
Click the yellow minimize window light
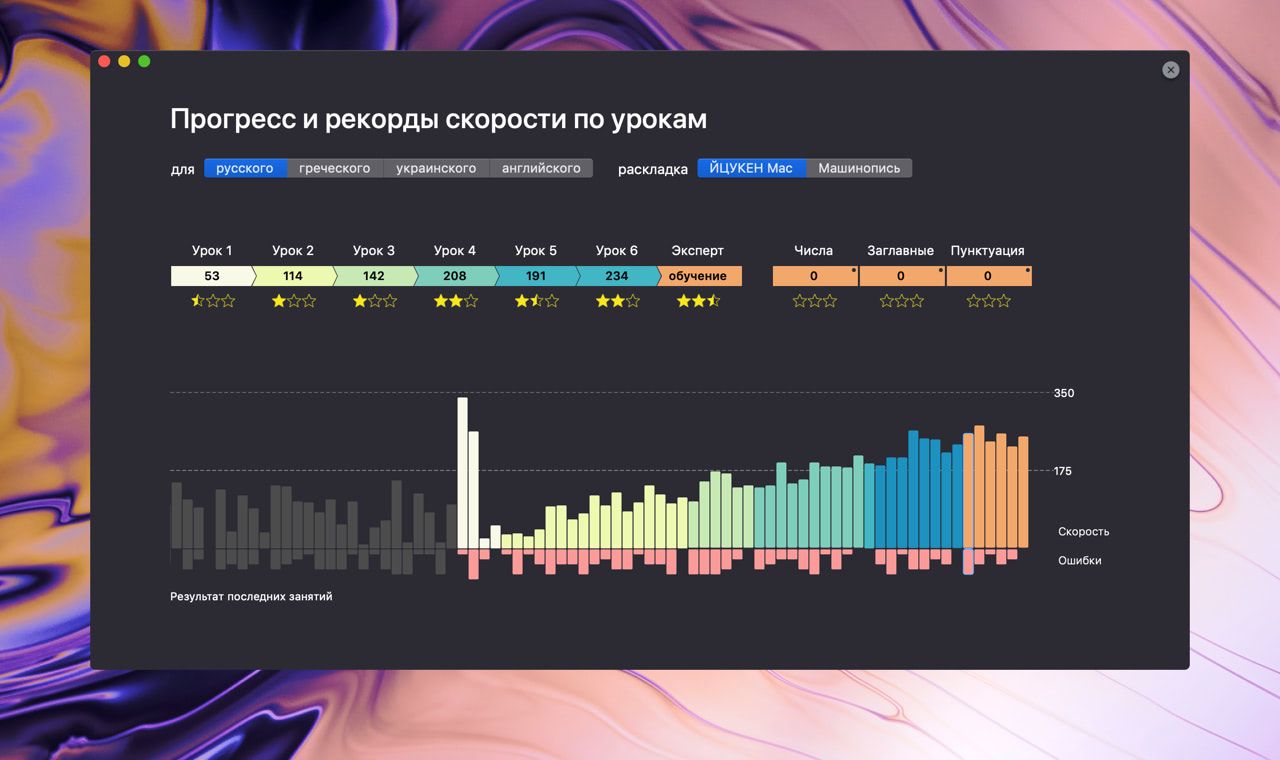click(124, 61)
